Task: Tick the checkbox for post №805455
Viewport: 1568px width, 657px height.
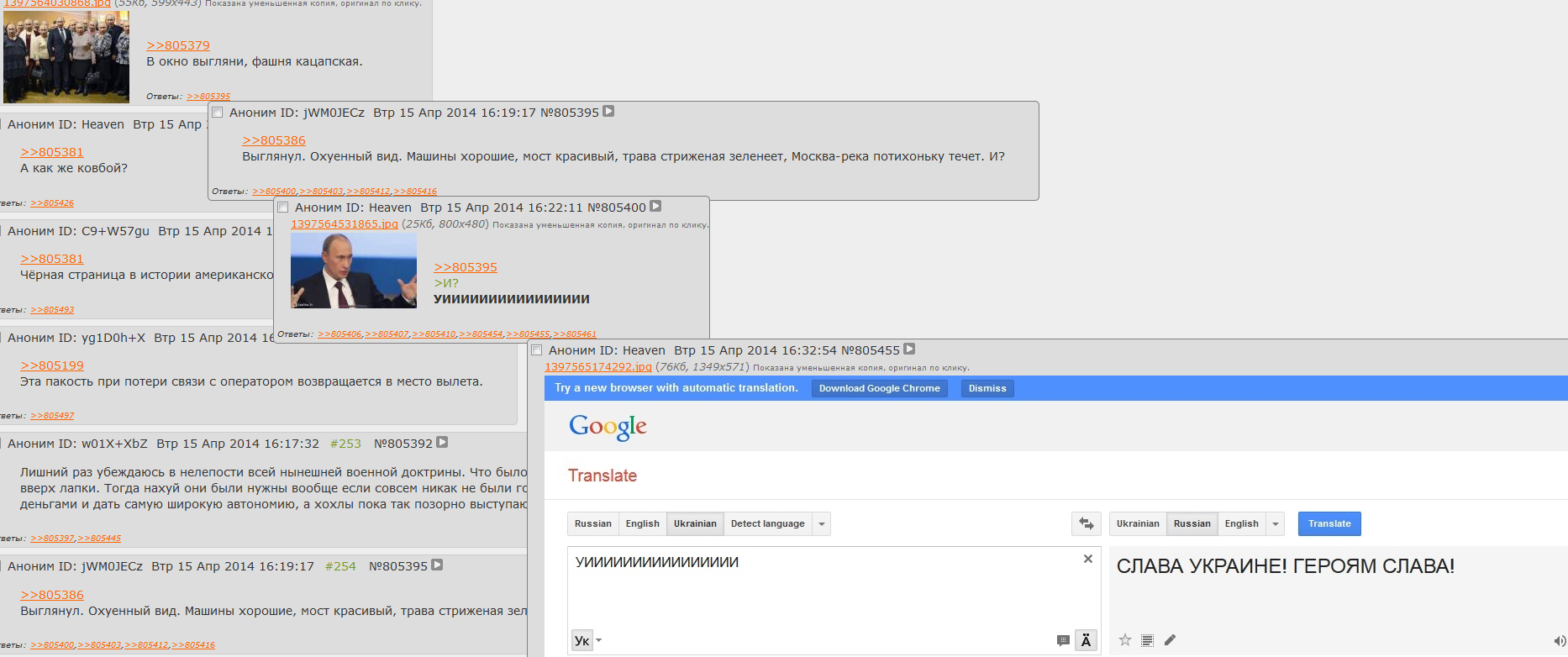Action: click(537, 350)
